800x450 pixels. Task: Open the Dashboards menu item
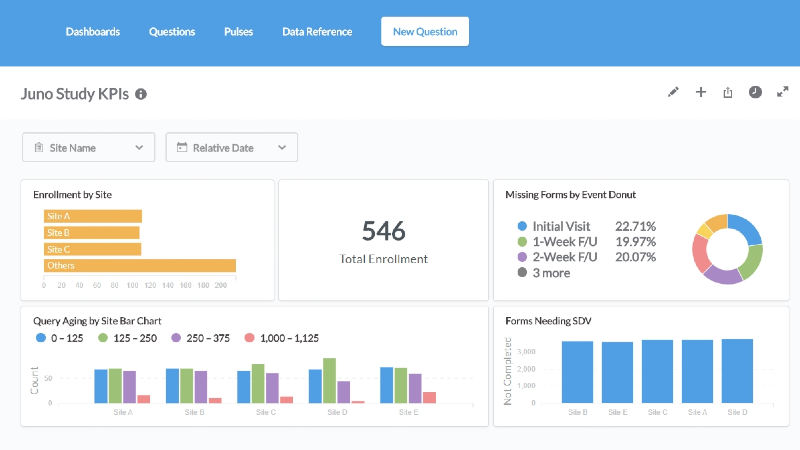pyautogui.click(x=93, y=32)
